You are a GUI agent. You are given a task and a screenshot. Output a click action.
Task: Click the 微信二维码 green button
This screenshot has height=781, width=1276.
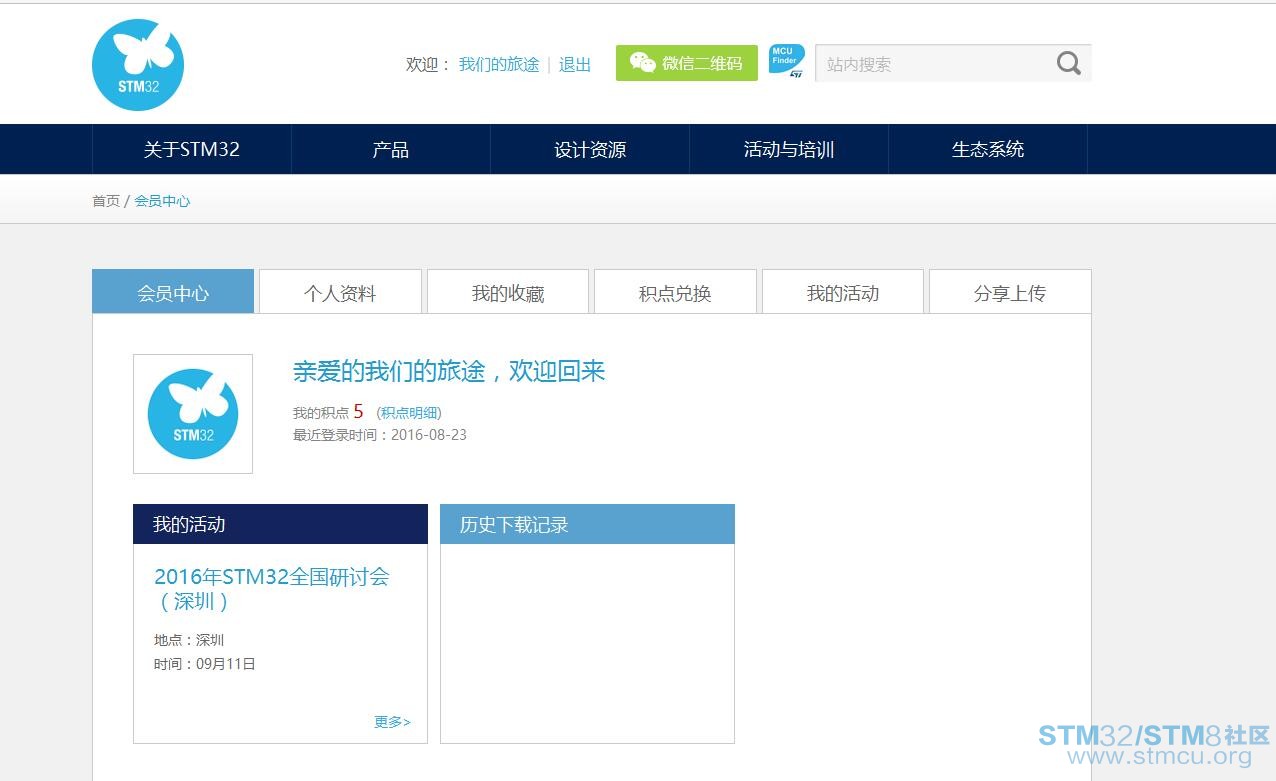coord(687,63)
